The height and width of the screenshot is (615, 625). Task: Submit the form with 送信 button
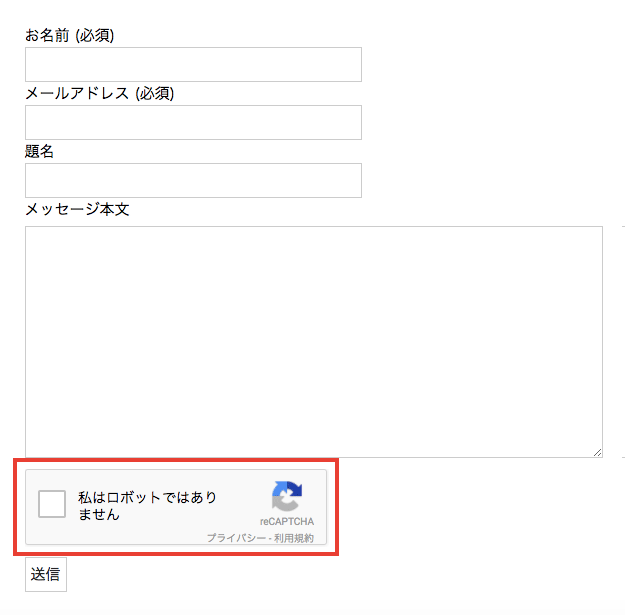tap(46, 574)
